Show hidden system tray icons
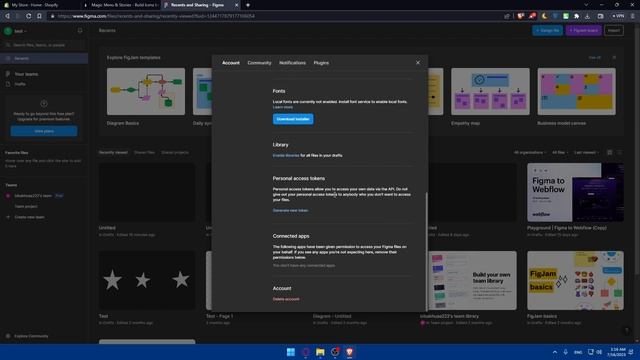640x360 pixels. tap(555, 352)
